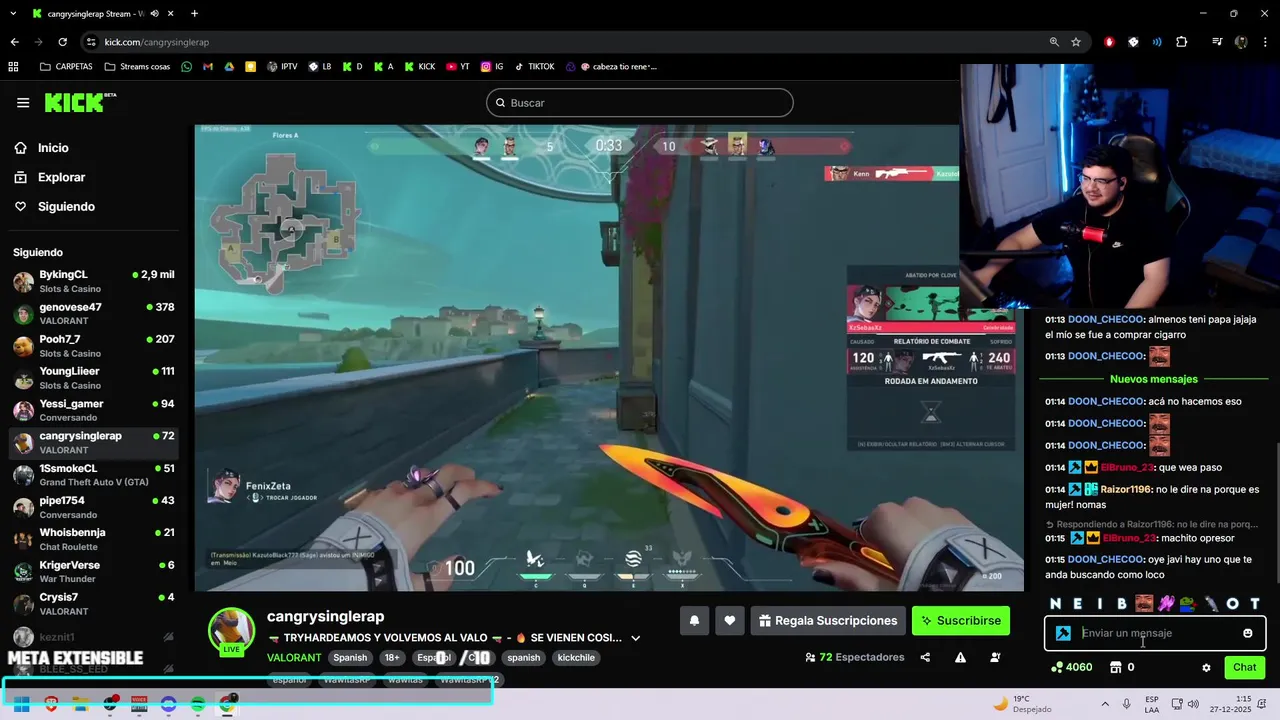Image resolution: width=1280 pixels, height=720 pixels.
Task: Click the VALORANT category link
Action: tap(294, 658)
